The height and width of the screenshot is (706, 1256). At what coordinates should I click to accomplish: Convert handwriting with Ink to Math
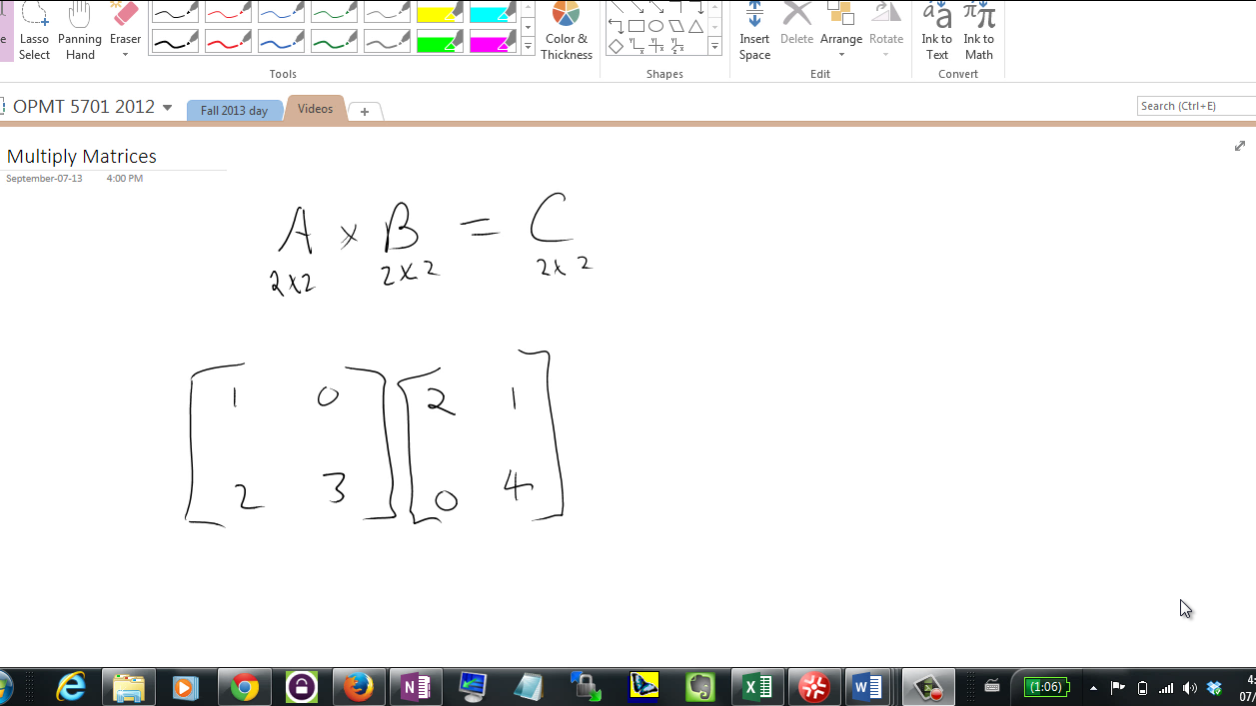(x=979, y=31)
